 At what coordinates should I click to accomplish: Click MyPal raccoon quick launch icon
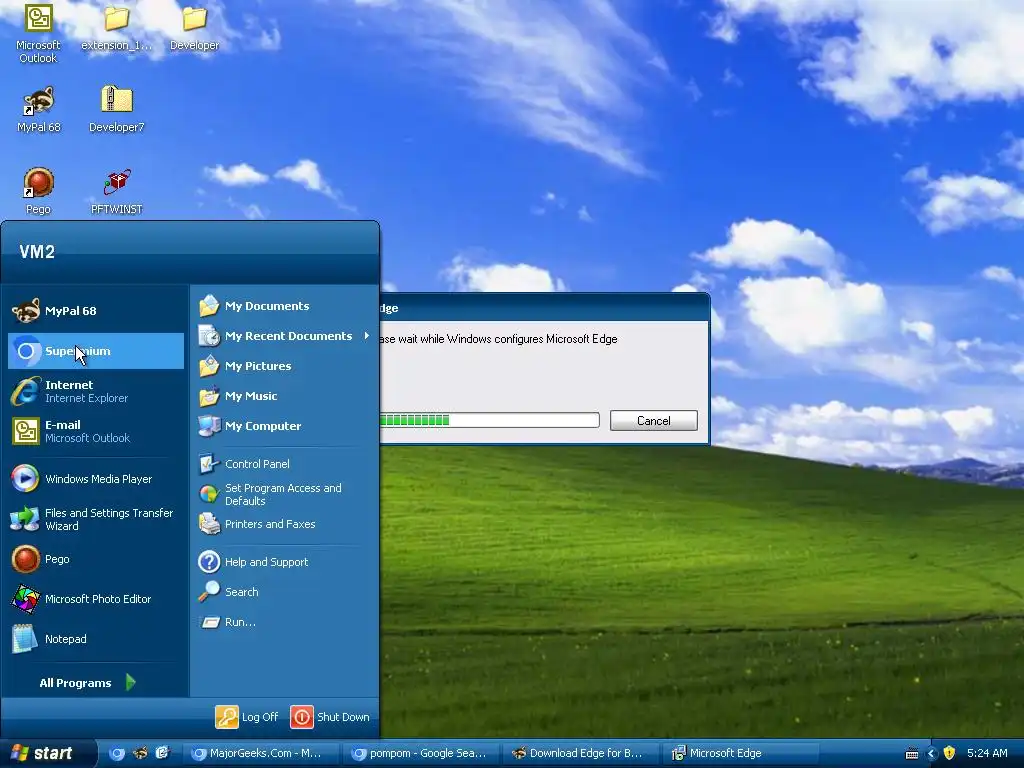140,753
